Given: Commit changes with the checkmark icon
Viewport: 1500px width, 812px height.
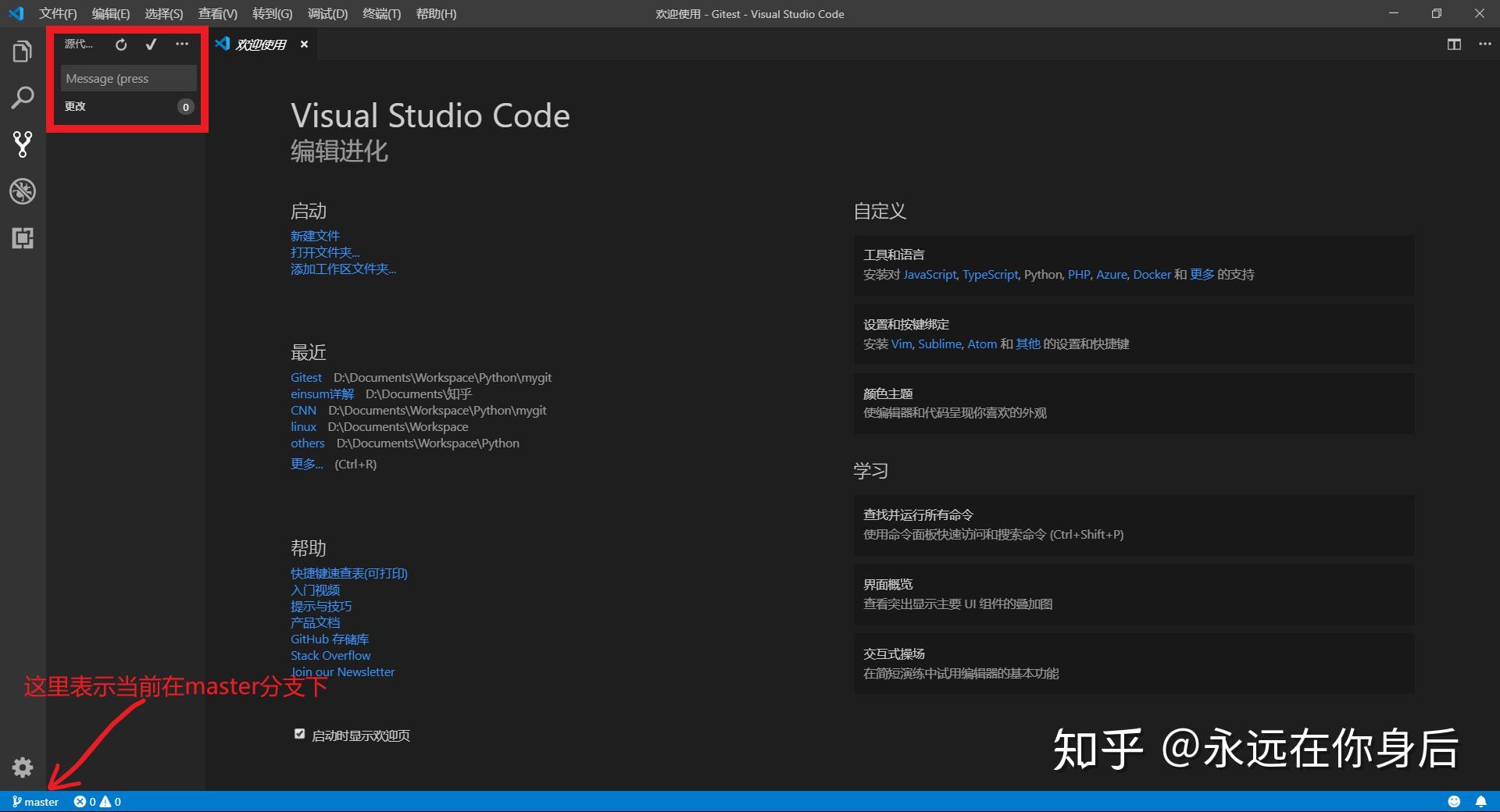Looking at the screenshot, I should click(152, 45).
